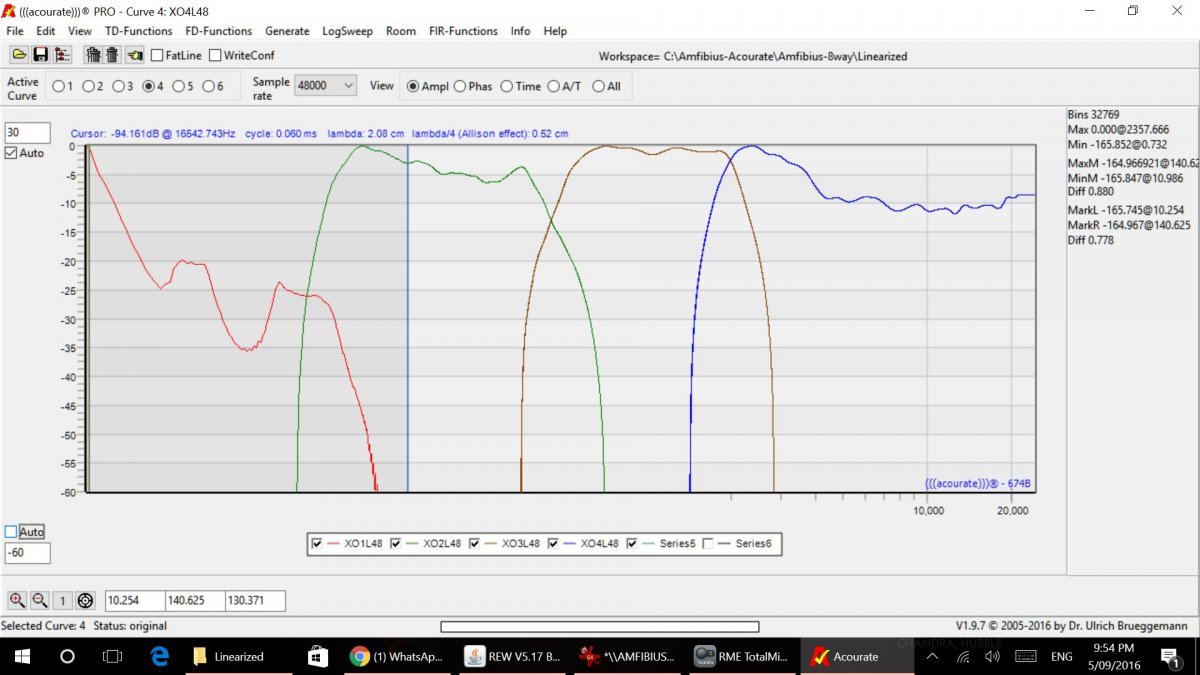This screenshot has height=675, width=1200.
Task: Open the FIR-Functions menu
Action: (x=463, y=31)
